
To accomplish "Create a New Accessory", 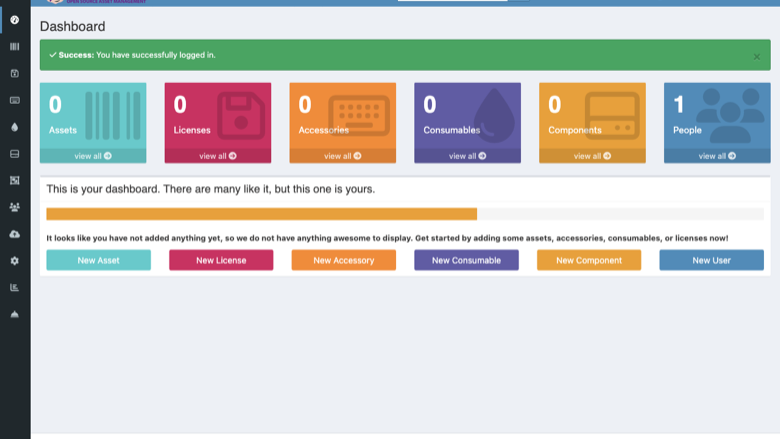I will [344, 260].
